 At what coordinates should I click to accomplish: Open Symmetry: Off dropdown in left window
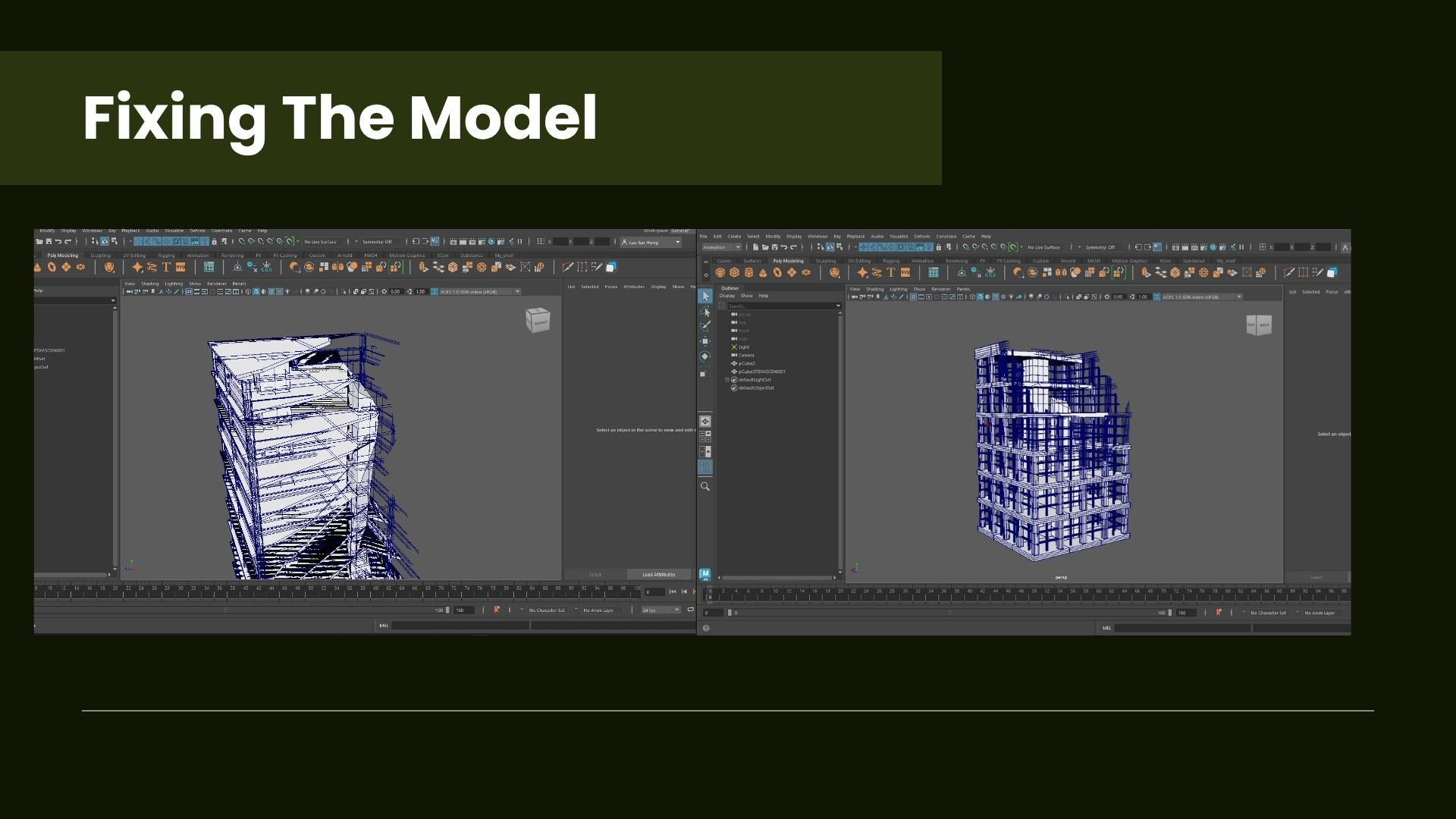point(377,242)
